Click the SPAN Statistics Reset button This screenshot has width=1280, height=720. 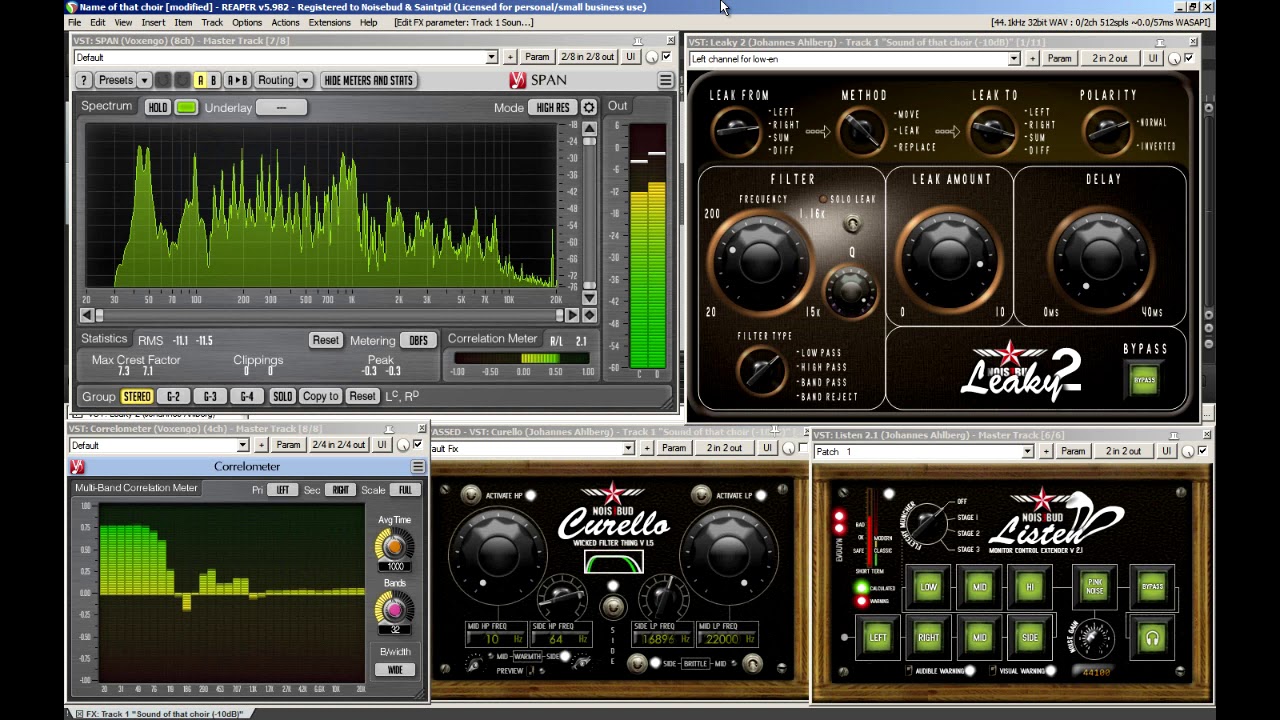click(x=325, y=340)
